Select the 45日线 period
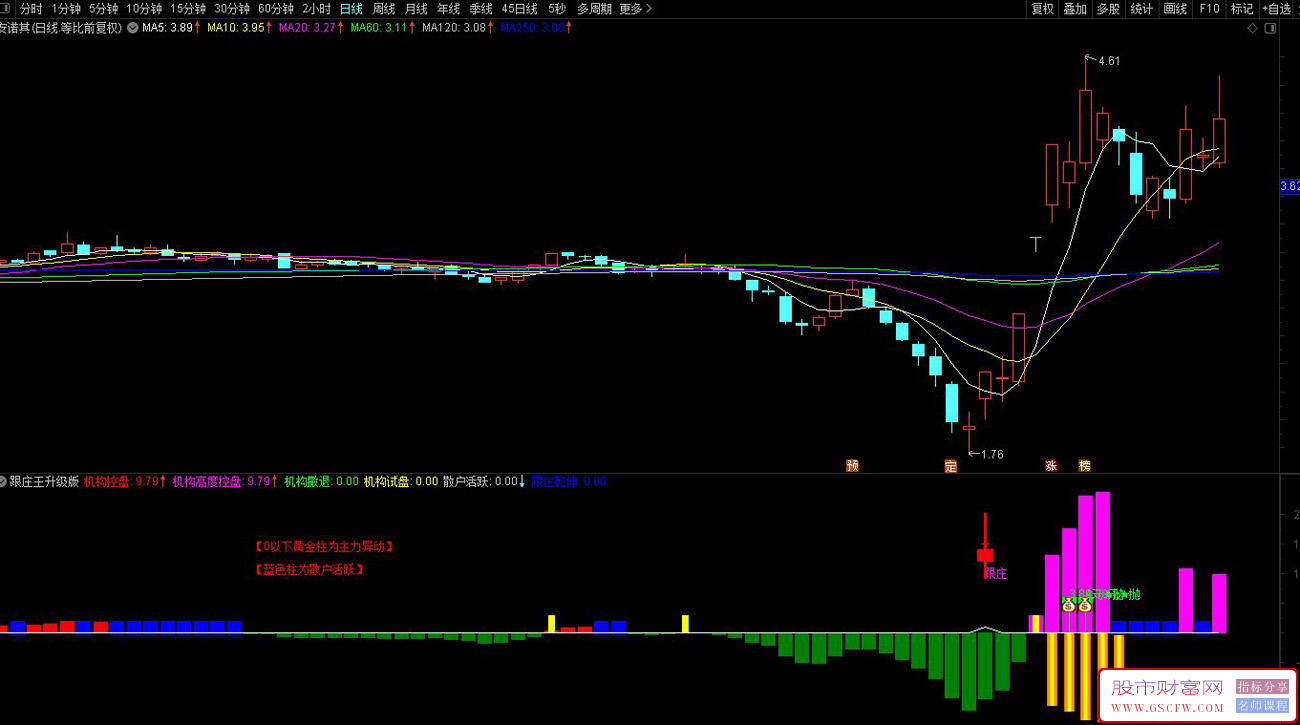 point(520,8)
